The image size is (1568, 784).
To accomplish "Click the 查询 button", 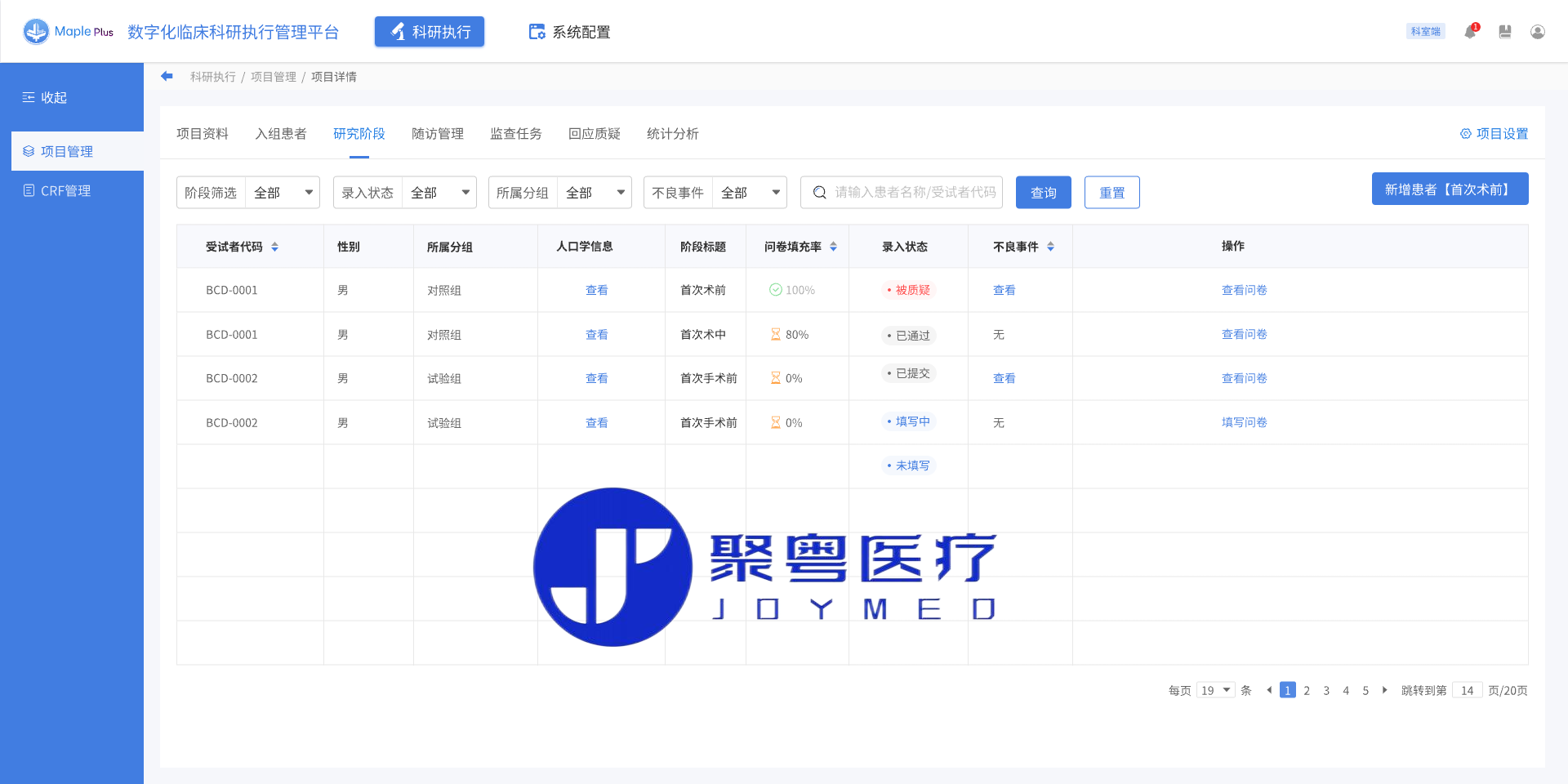I will pyautogui.click(x=1043, y=193).
